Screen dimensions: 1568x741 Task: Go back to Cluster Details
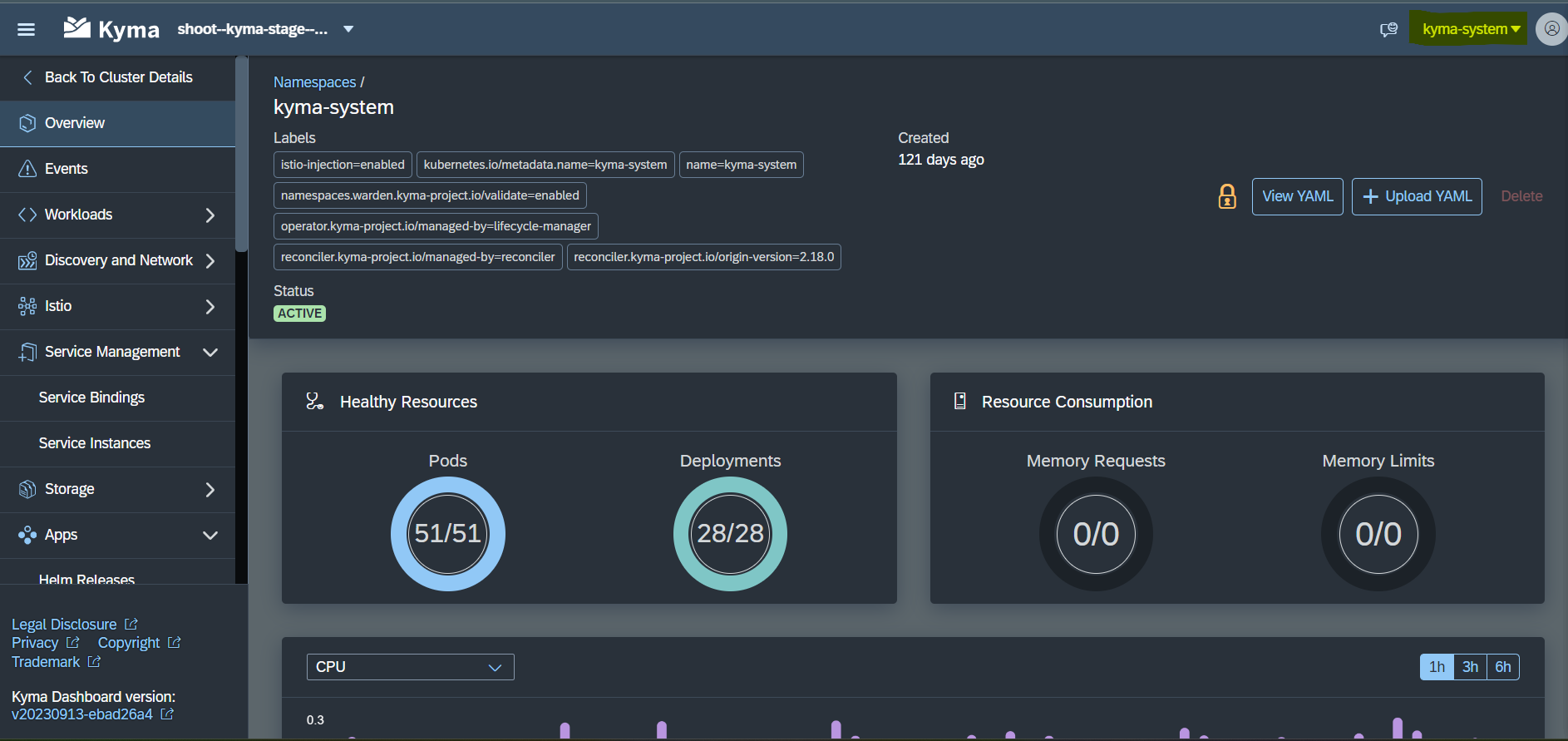coord(118,77)
